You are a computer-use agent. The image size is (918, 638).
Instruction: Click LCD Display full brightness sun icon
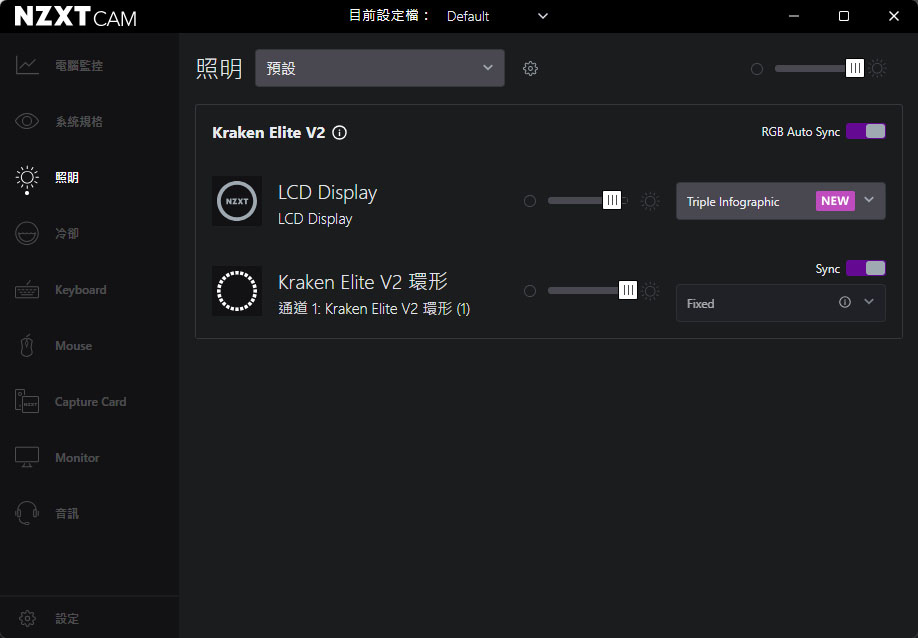650,201
